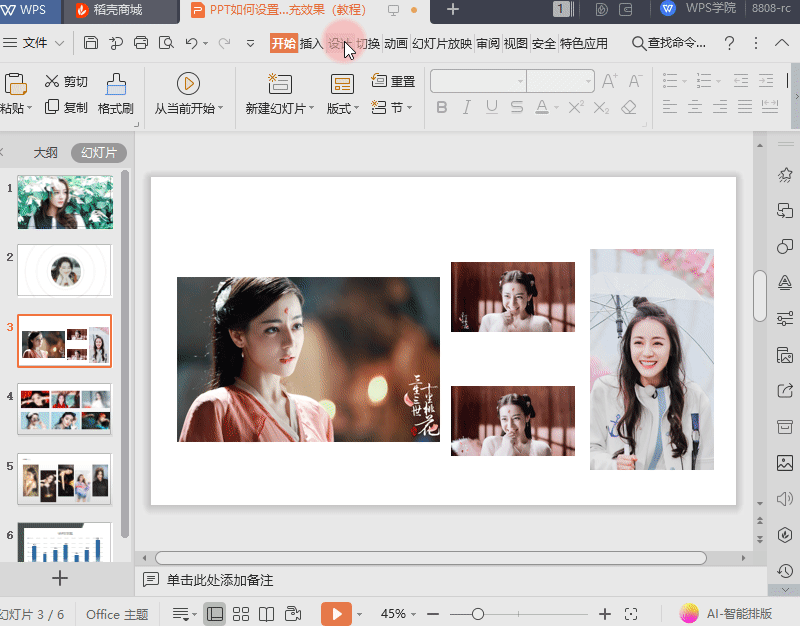Viewport: 800px width, 626px height.
Task: Click the Slide Sorter view icon
Action: [x=241, y=614]
